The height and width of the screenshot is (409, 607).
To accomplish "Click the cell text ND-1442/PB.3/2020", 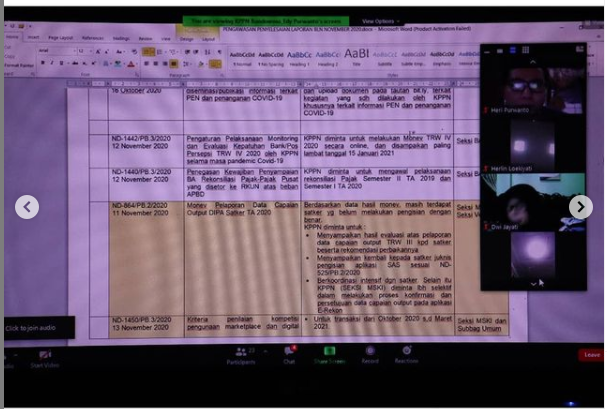I will coord(141,139).
